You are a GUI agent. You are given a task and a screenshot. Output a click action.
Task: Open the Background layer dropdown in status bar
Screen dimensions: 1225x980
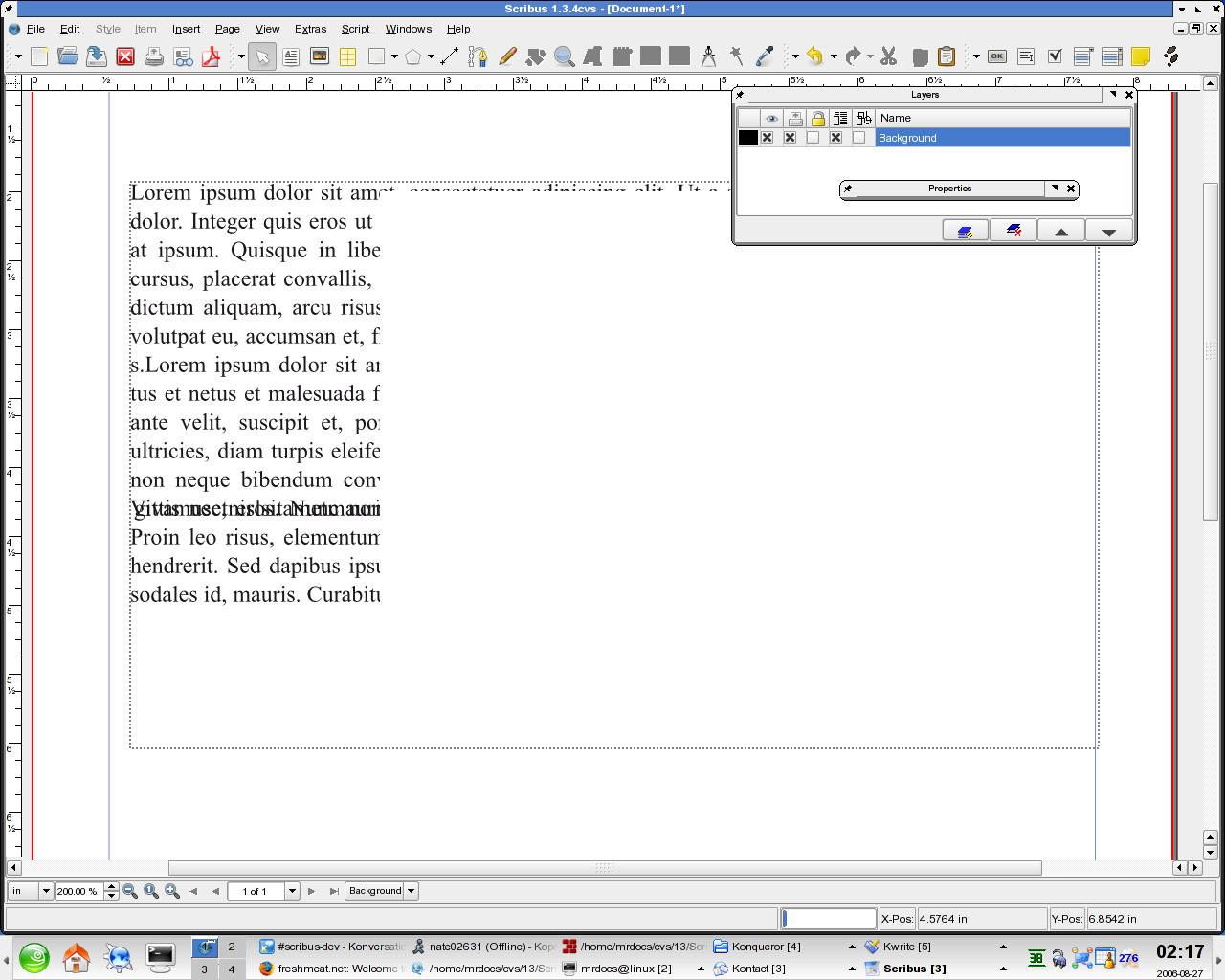(411, 891)
